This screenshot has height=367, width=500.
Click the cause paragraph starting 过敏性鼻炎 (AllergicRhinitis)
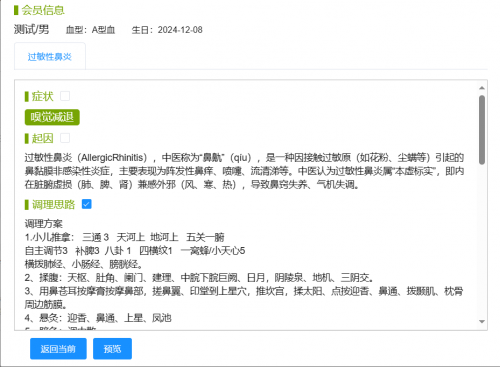pos(244,171)
